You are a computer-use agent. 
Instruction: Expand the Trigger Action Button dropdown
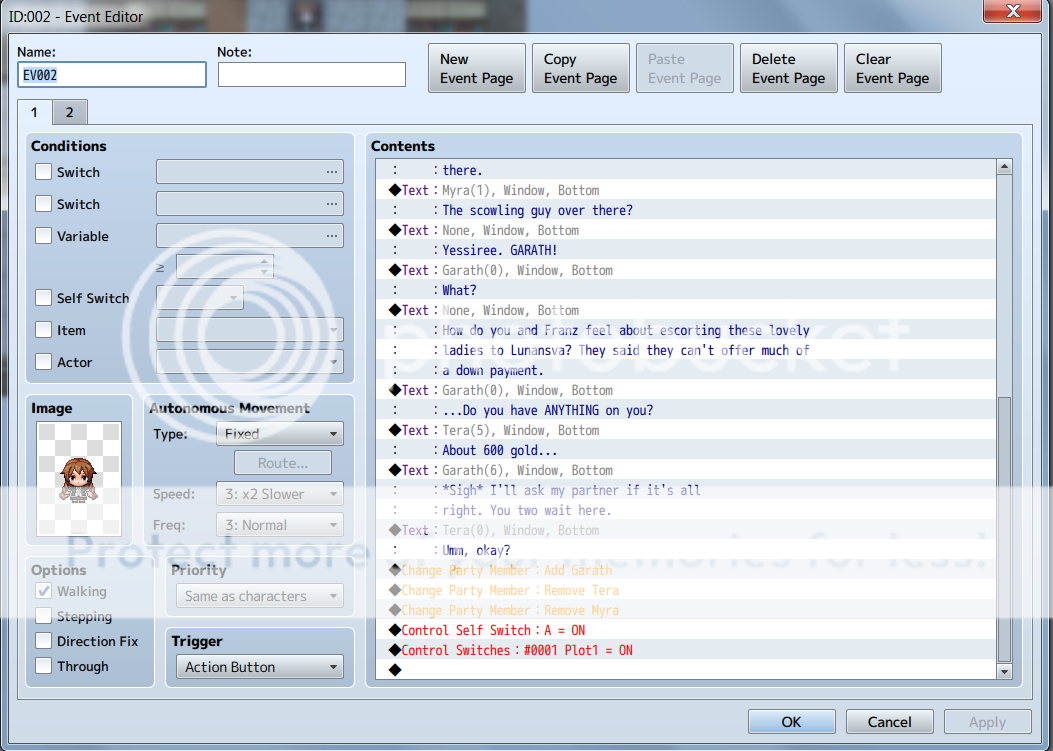[x=259, y=667]
